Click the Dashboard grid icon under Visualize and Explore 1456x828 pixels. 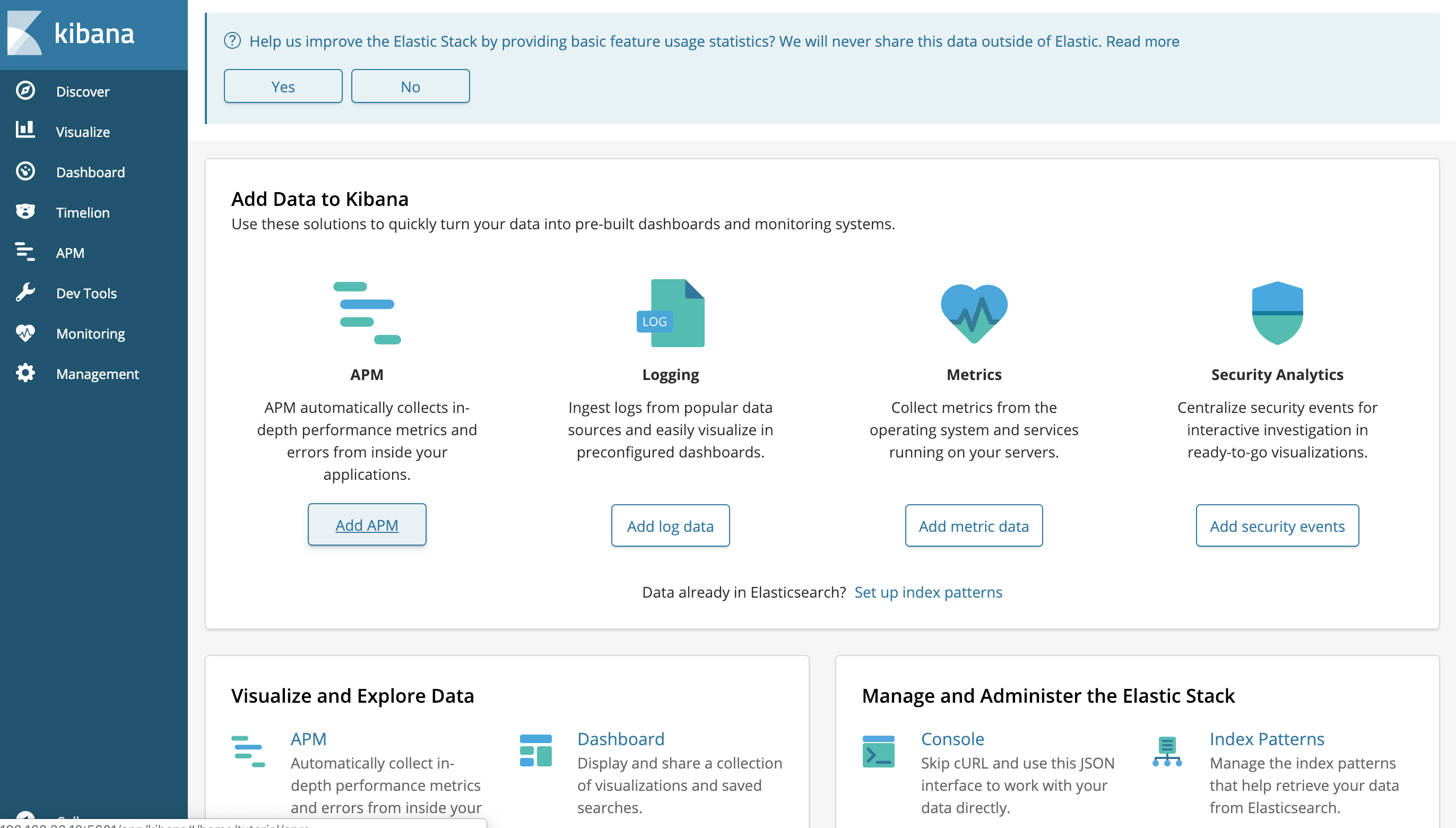point(535,751)
